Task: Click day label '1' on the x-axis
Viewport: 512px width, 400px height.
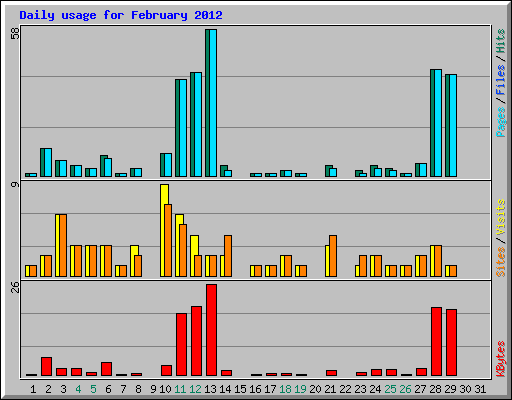Action: pos(33,389)
